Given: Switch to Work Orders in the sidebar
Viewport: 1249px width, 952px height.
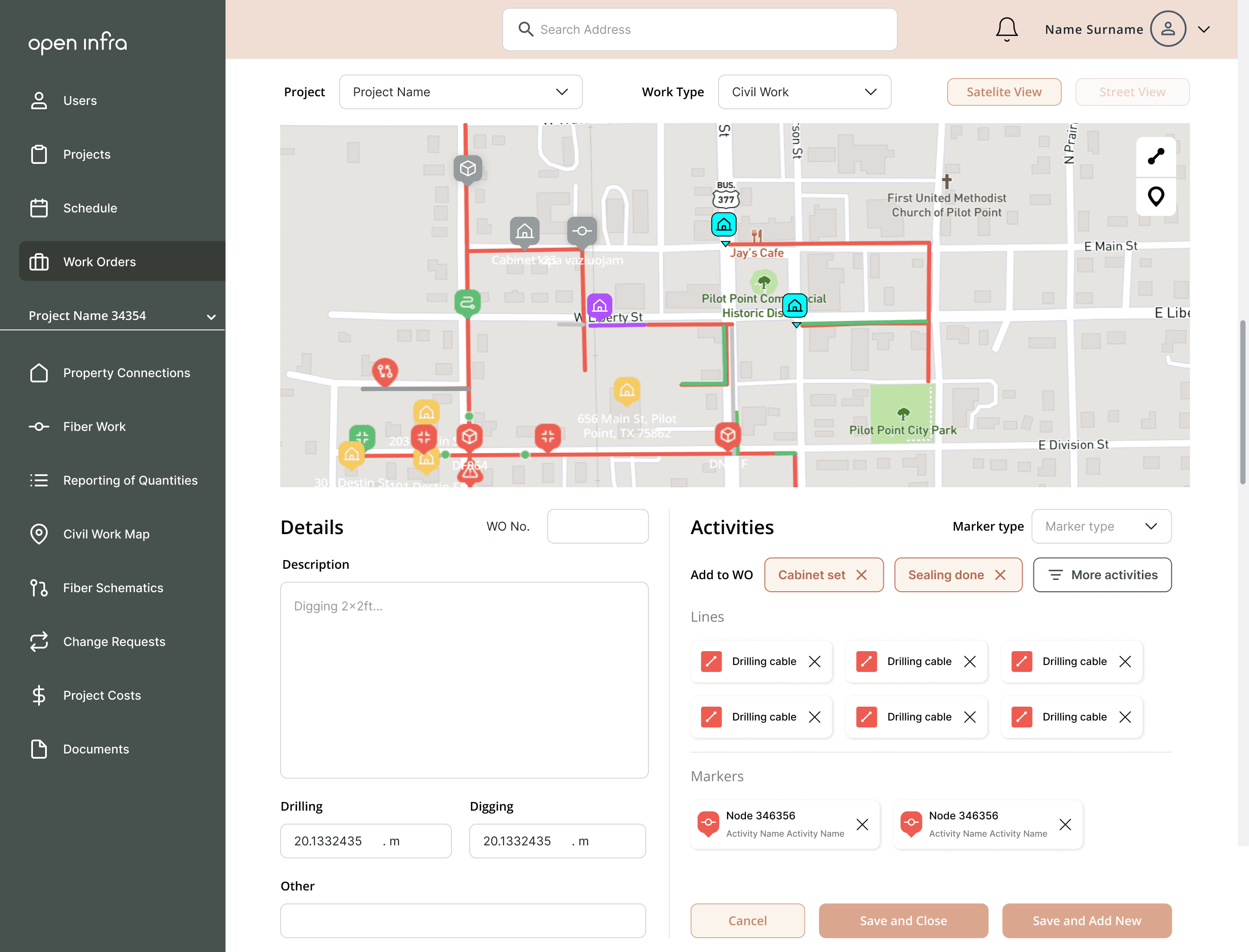Looking at the screenshot, I should [x=99, y=261].
